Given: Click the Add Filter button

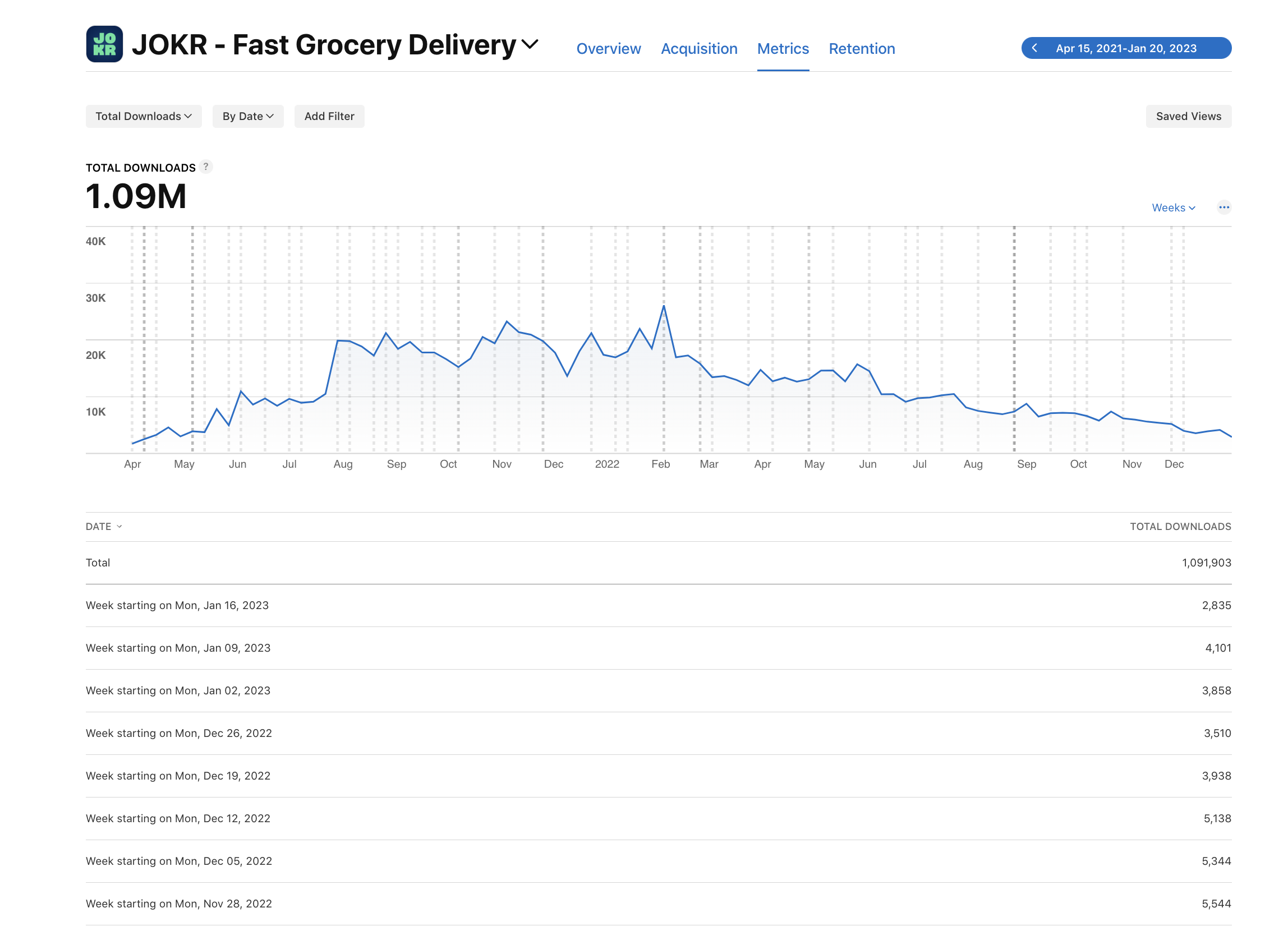Looking at the screenshot, I should 329,117.
